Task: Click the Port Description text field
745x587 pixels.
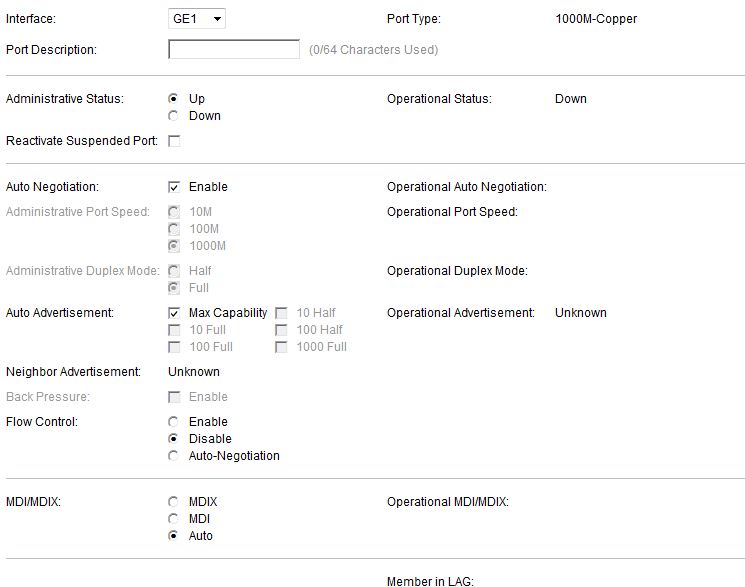Action: tap(234, 49)
